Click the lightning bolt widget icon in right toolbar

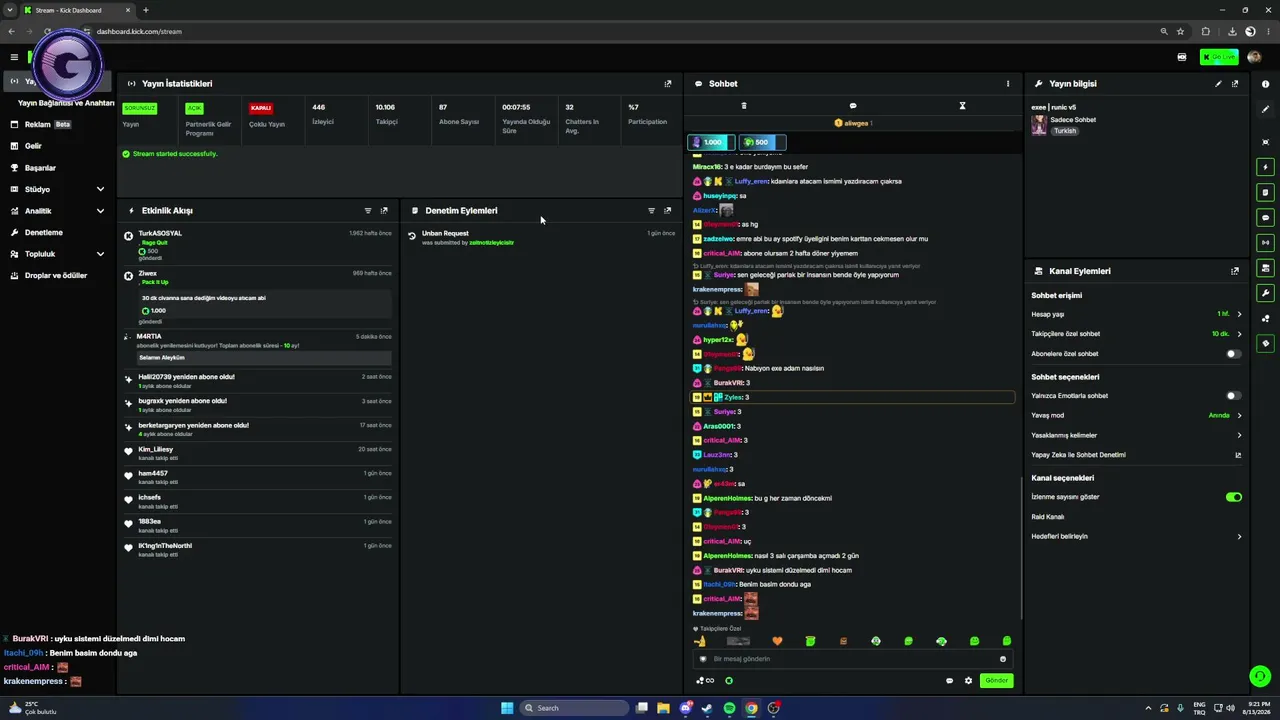click(1266, 167)
